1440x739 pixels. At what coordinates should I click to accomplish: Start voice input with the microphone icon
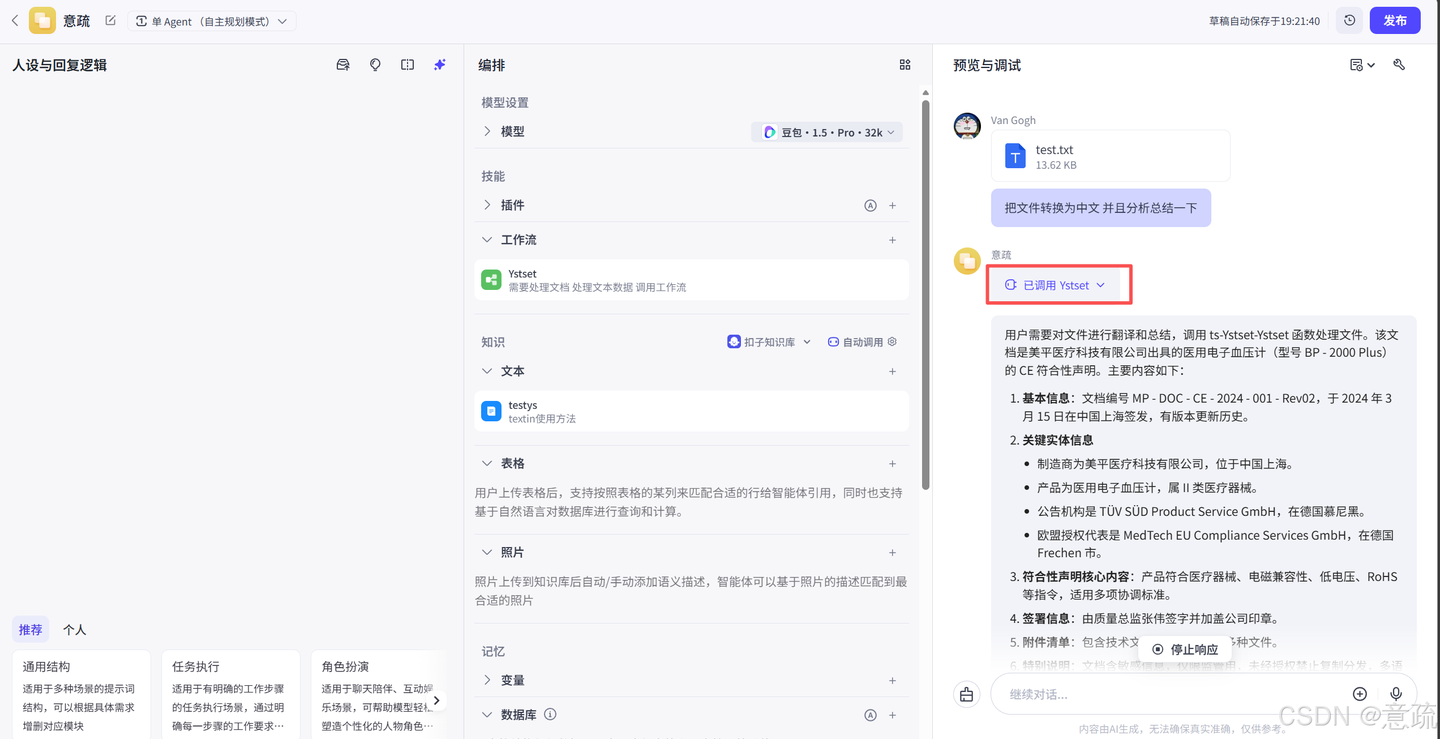click(1396, 694)
